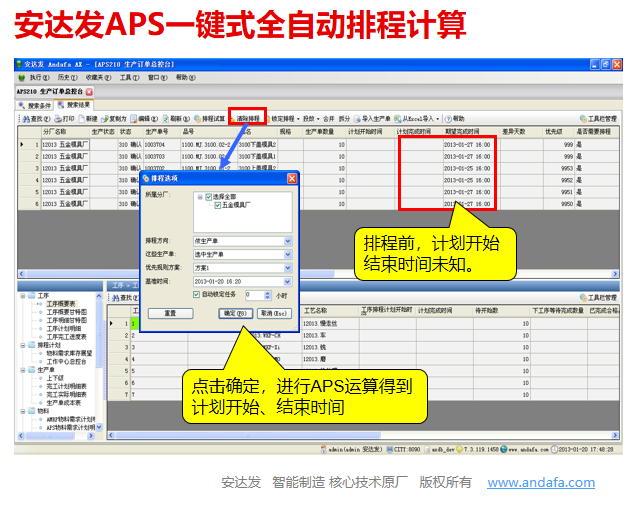Click the 从Excel导入 import icon
Viewport: 635px width, 508px height.
[398, 119]
